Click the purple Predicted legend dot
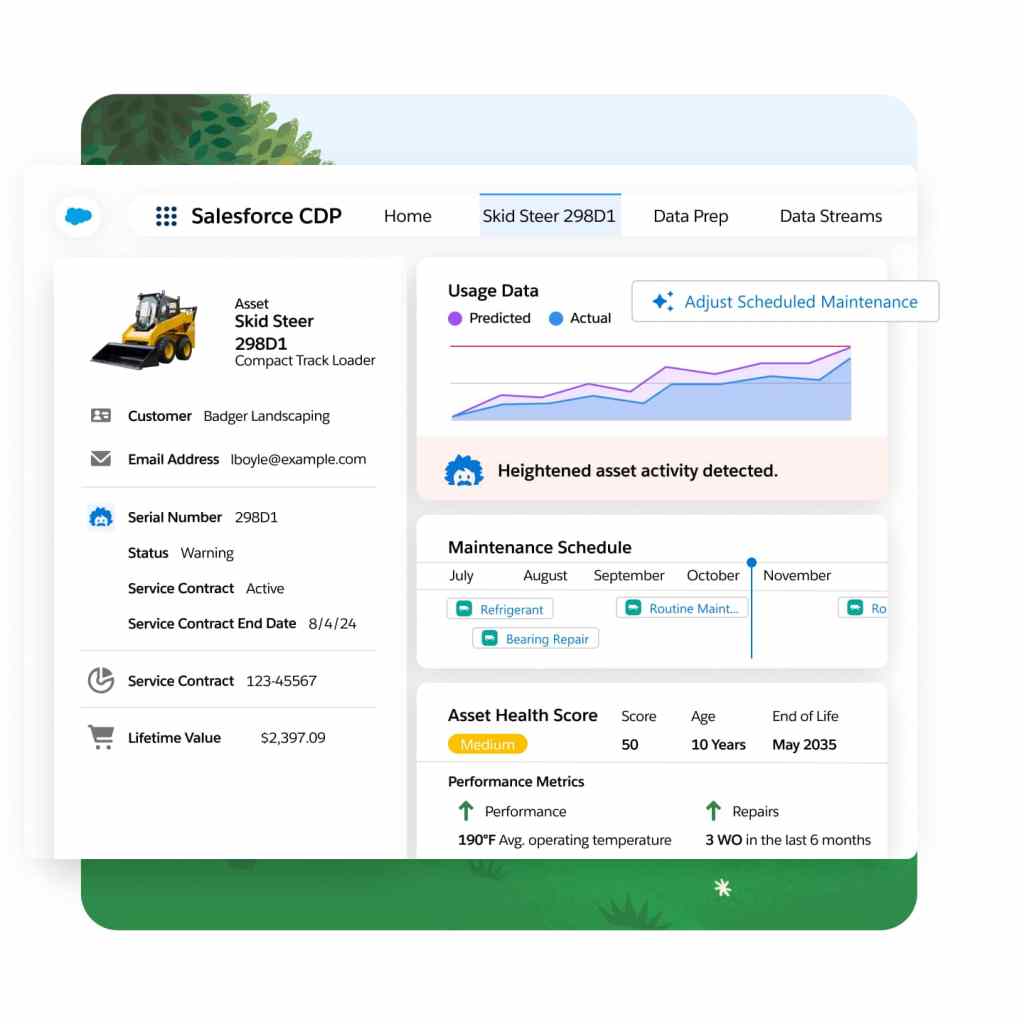Screen dimensions: 1024x1024 455,318
